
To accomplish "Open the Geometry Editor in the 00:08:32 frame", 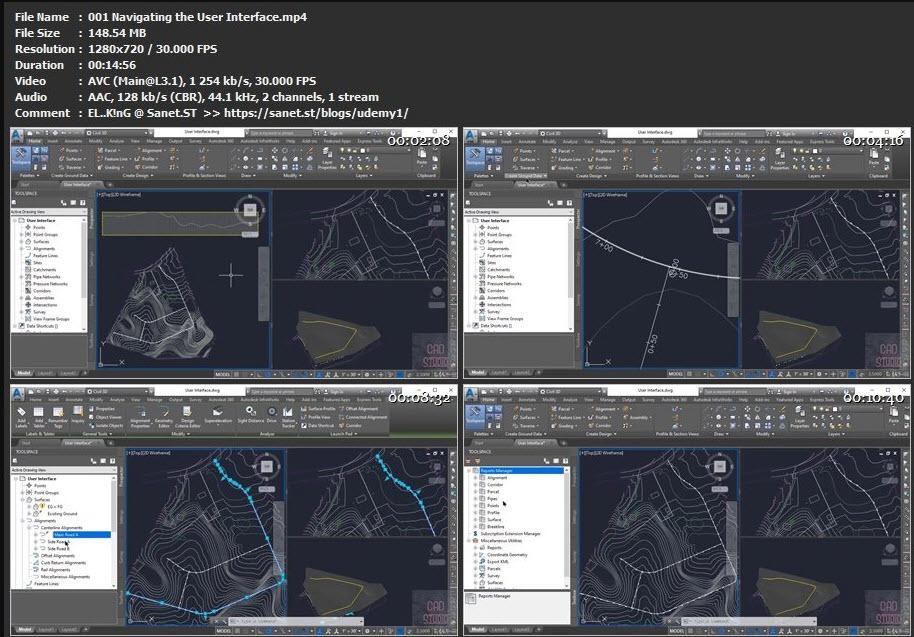I will point(164,417).
